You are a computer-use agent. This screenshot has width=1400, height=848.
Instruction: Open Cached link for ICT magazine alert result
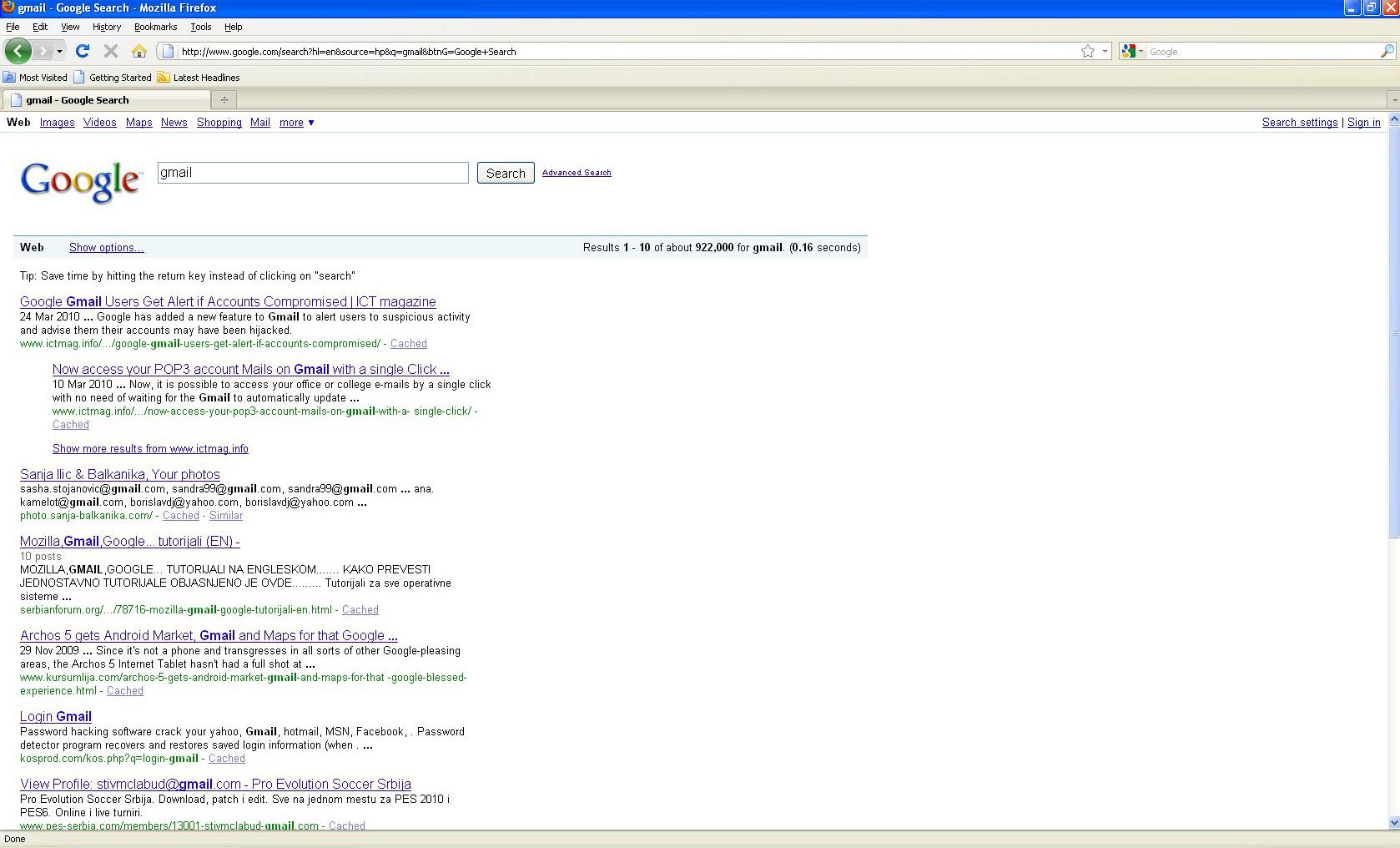[409, 344]
